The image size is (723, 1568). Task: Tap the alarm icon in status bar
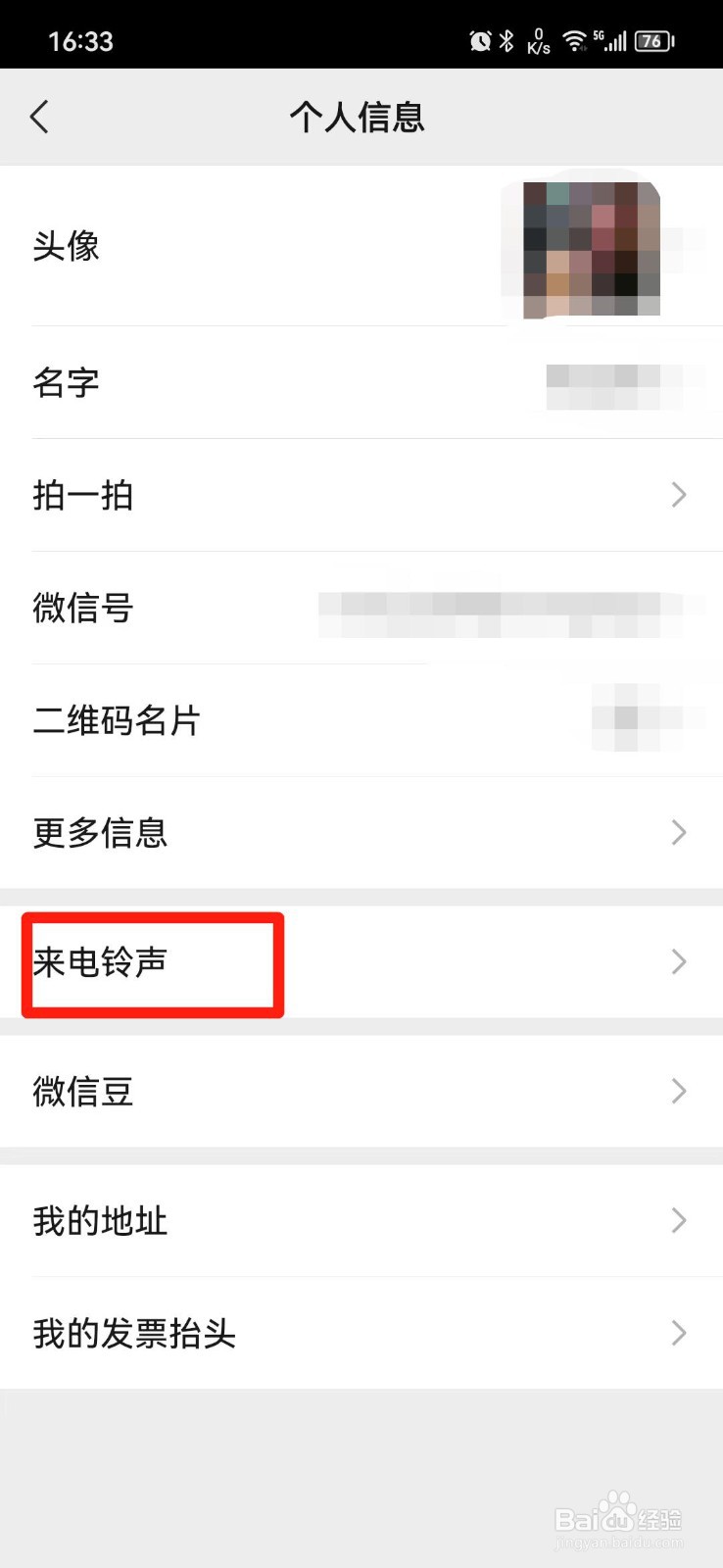[480, 41]
